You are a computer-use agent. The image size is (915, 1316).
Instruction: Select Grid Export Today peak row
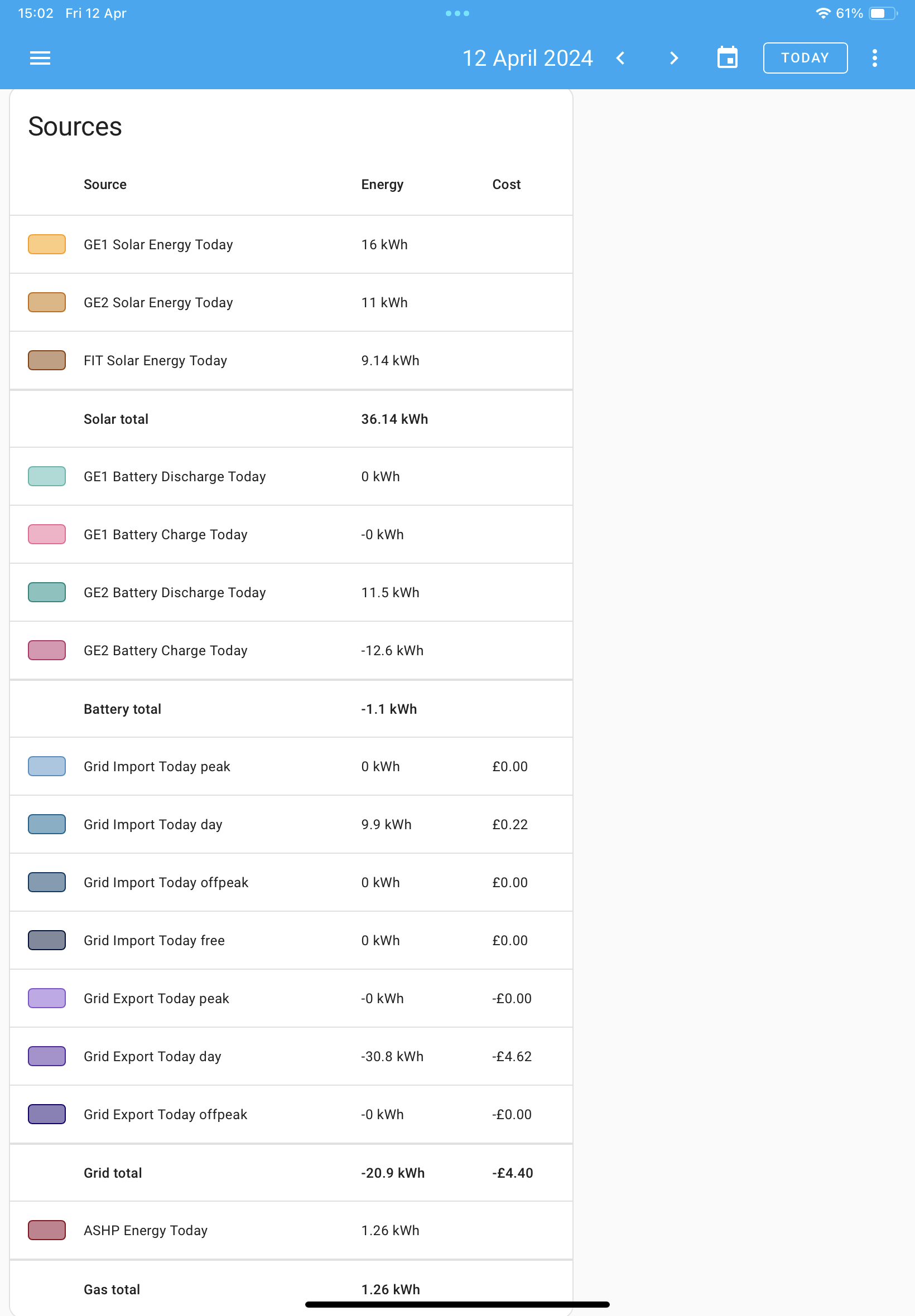click(x=291, y=998)
